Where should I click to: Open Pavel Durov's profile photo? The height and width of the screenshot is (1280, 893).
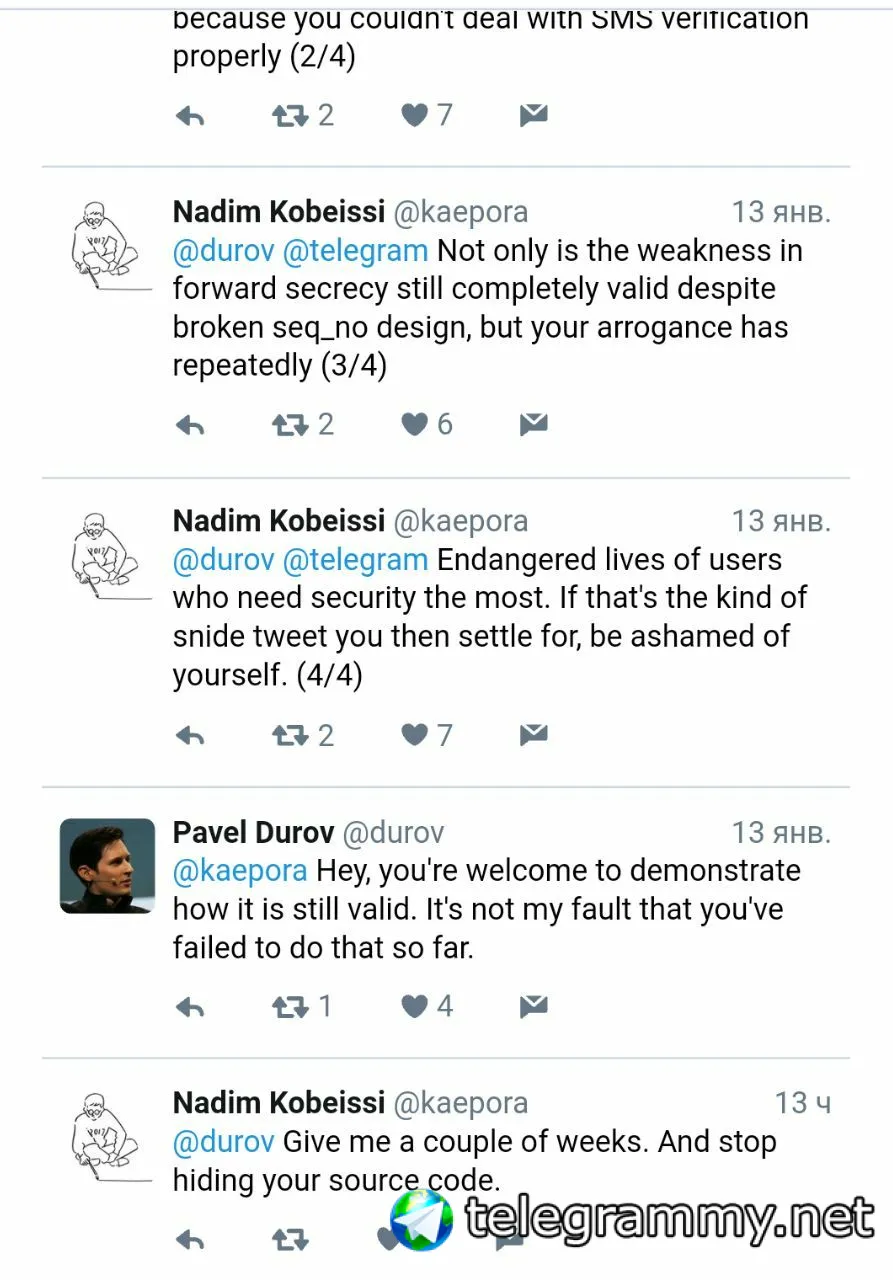coord(108,866)
